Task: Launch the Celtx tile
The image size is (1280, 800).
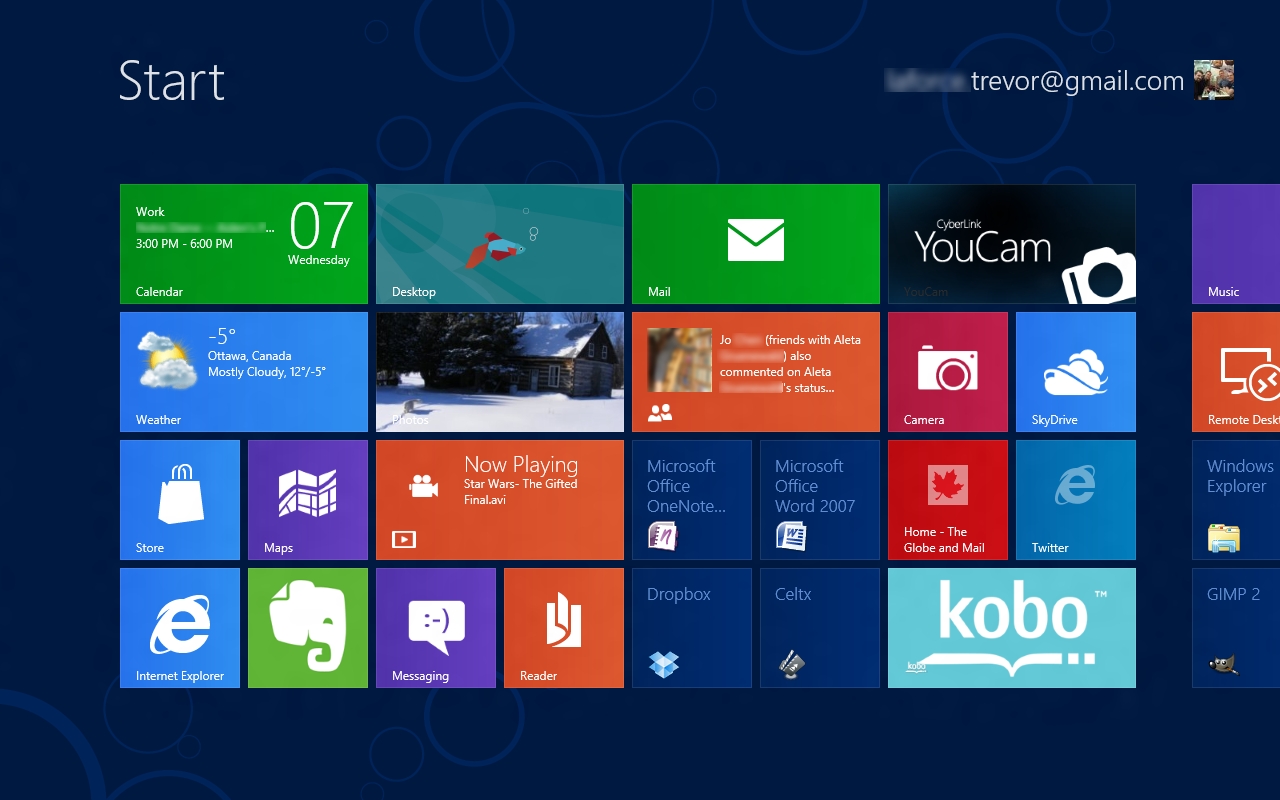Action: [x=820, y=628]
